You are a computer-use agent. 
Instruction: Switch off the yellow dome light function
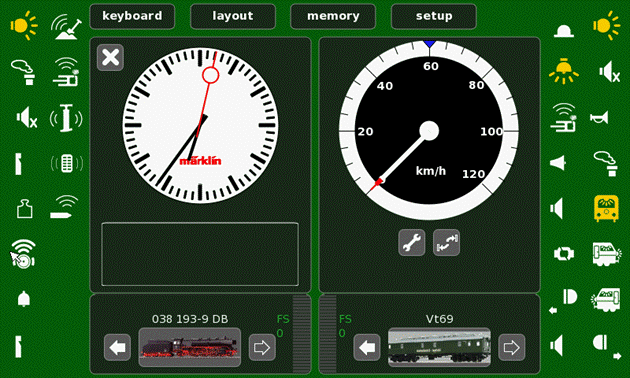click(564, 71)
